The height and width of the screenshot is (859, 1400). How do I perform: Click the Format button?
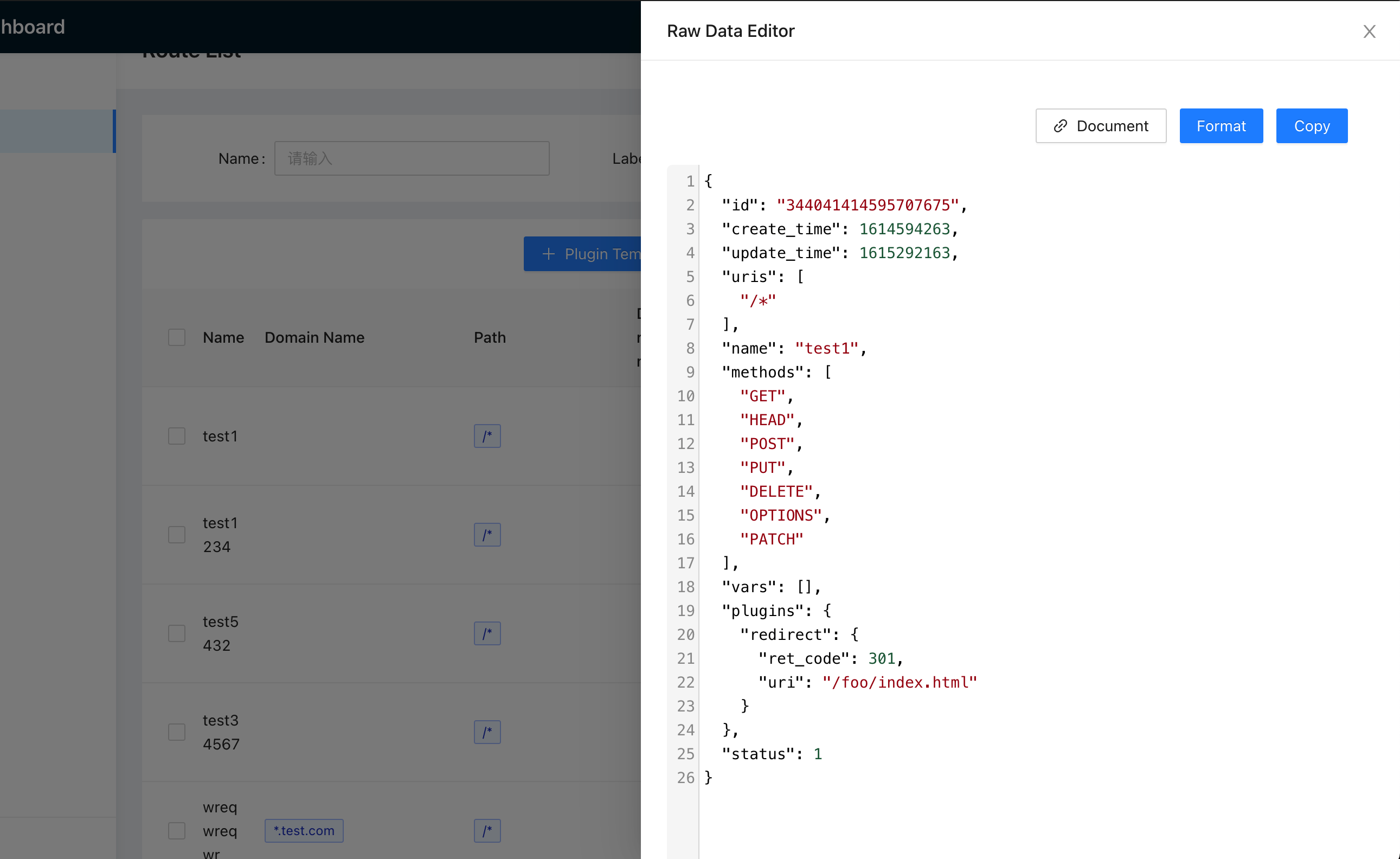pyautogui.click(x=1221, y=126)
